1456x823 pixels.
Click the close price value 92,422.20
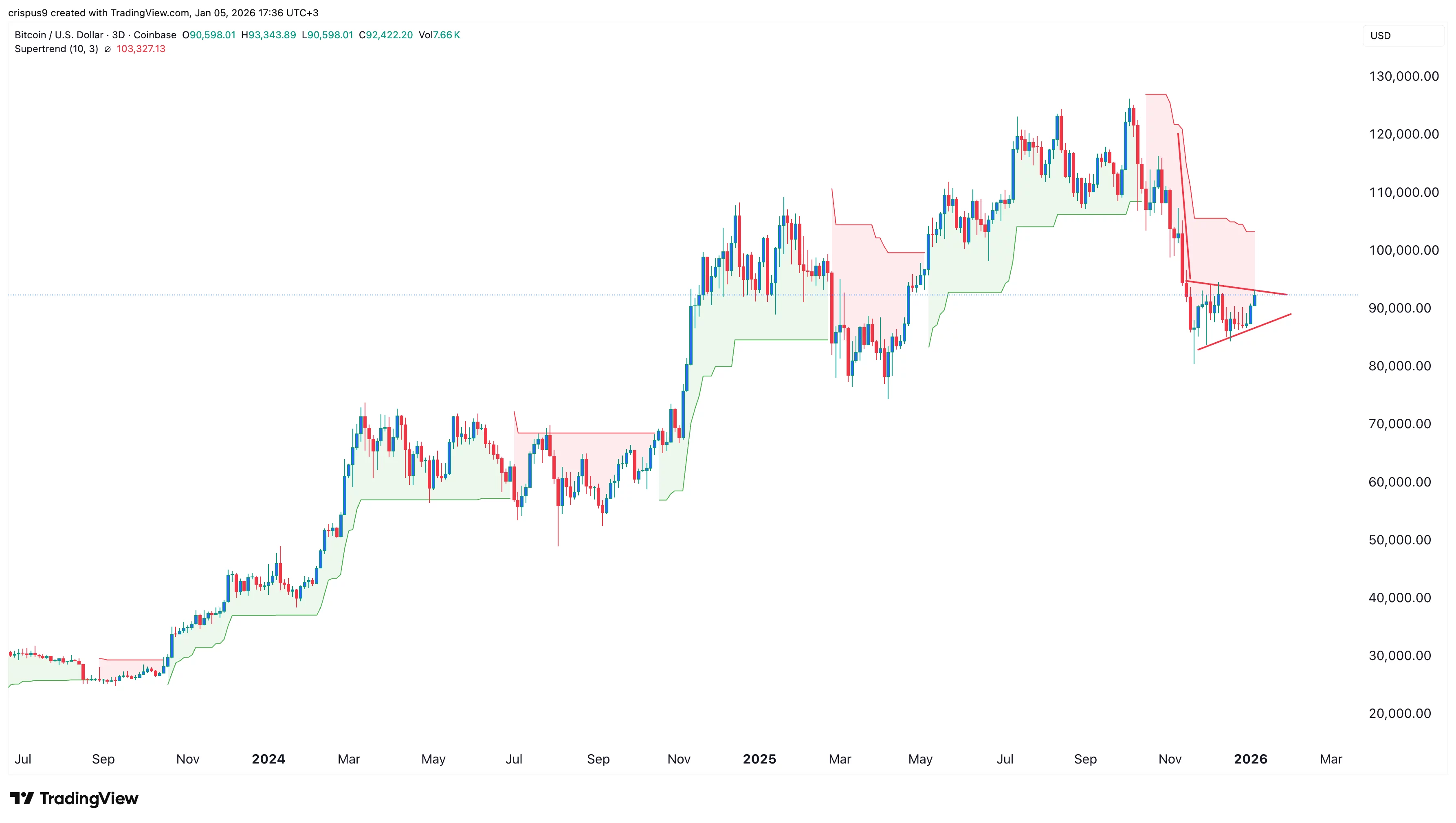(x=389, y=35)
